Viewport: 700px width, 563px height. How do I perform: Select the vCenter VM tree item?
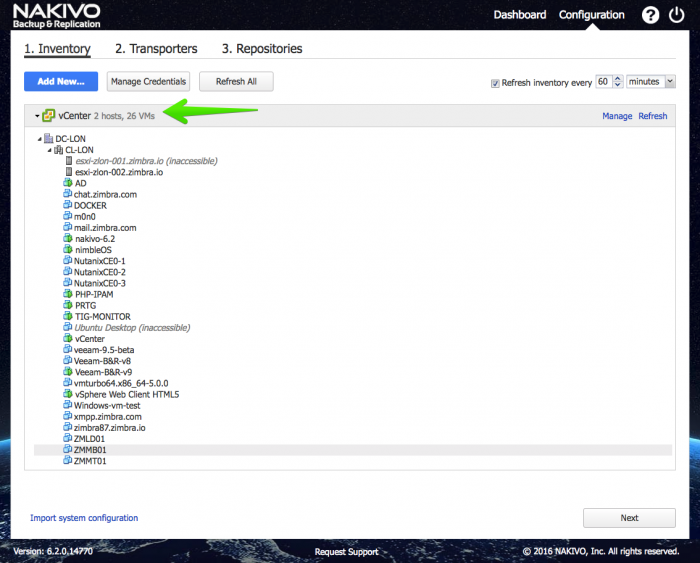(x=90, y=339)
